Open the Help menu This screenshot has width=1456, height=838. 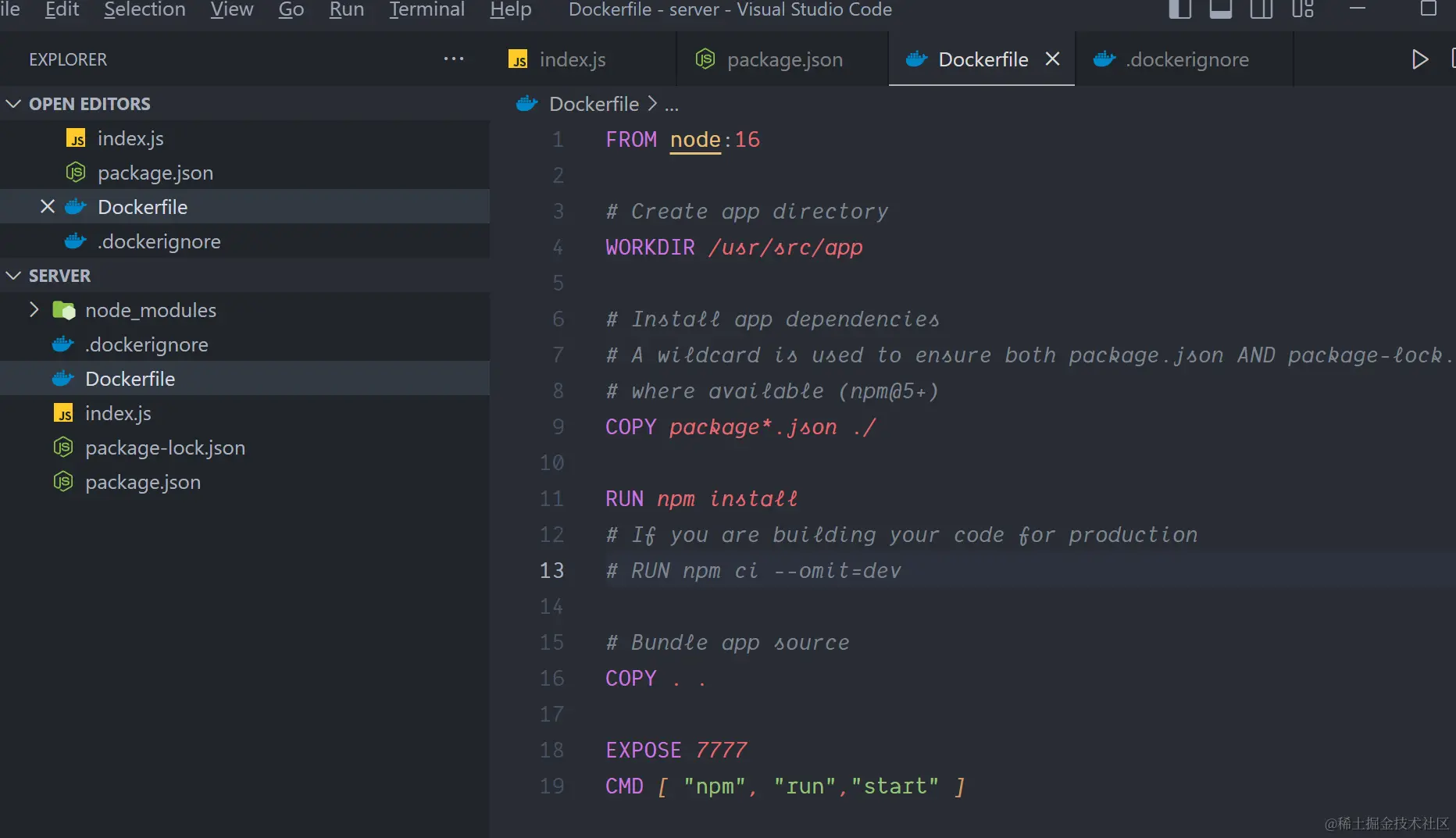[510, 9]
